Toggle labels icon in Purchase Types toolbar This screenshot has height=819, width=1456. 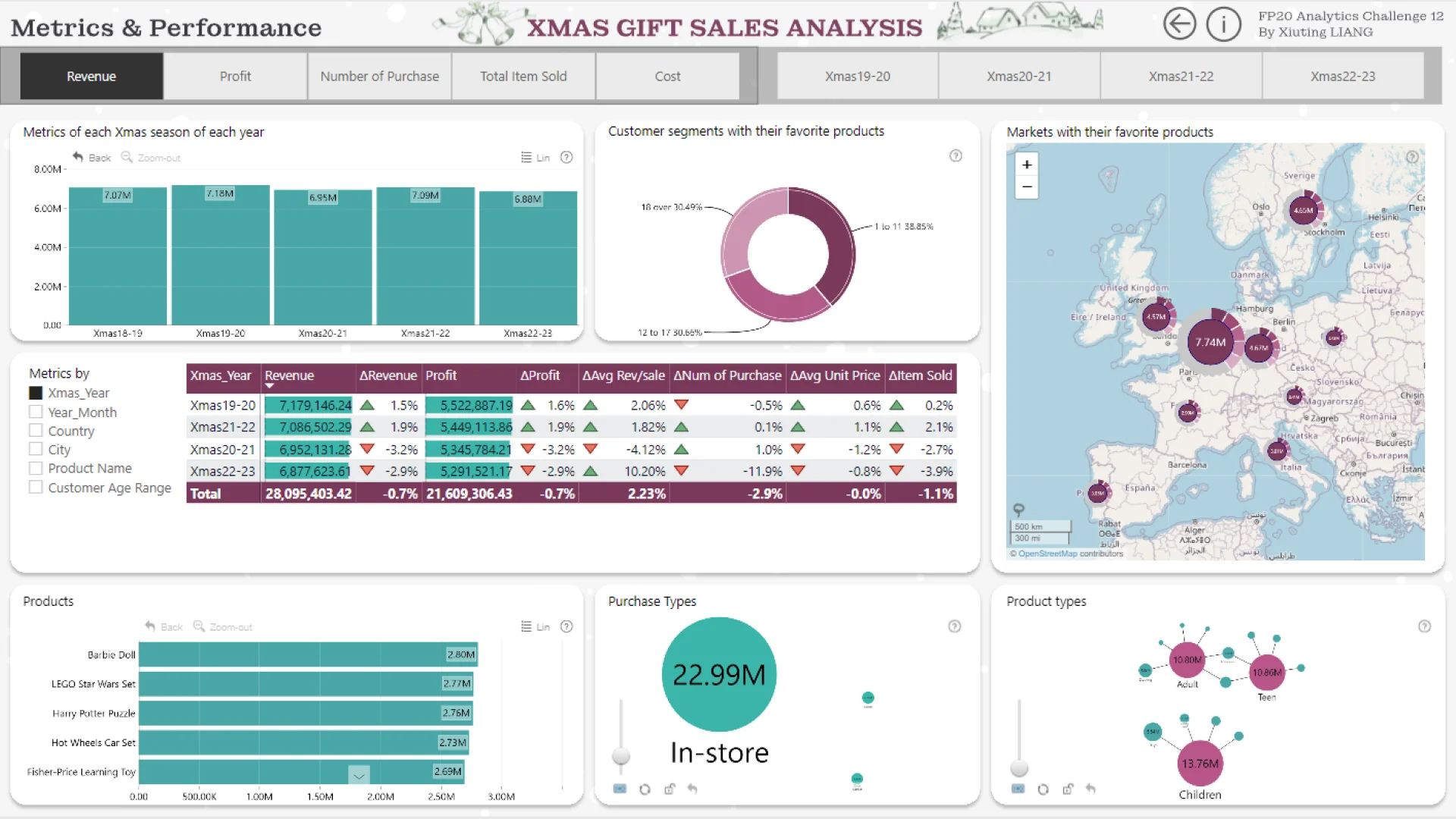coord(620,789)
